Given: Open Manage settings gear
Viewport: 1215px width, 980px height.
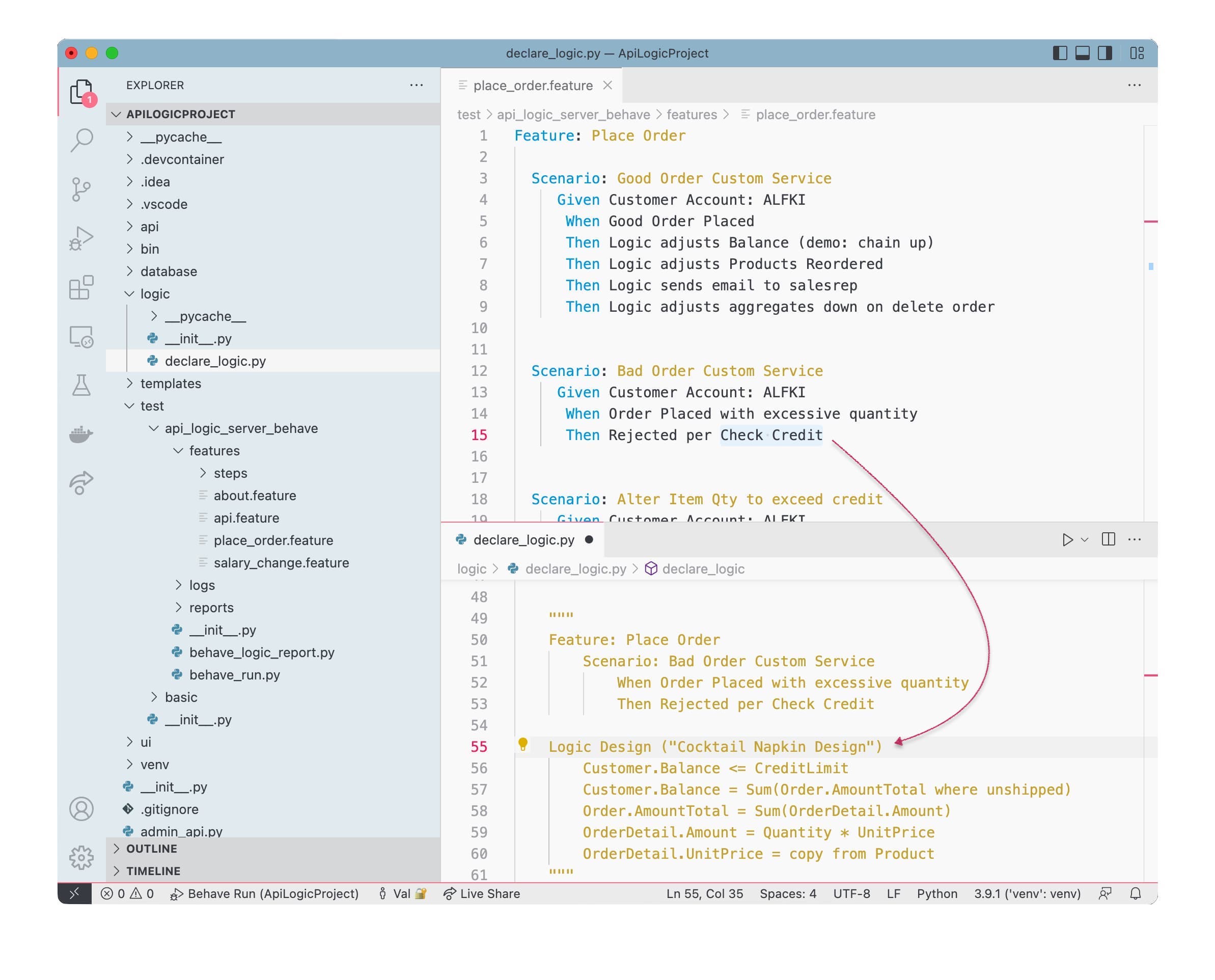Looking at the screenshot, I should coord(81,858).
